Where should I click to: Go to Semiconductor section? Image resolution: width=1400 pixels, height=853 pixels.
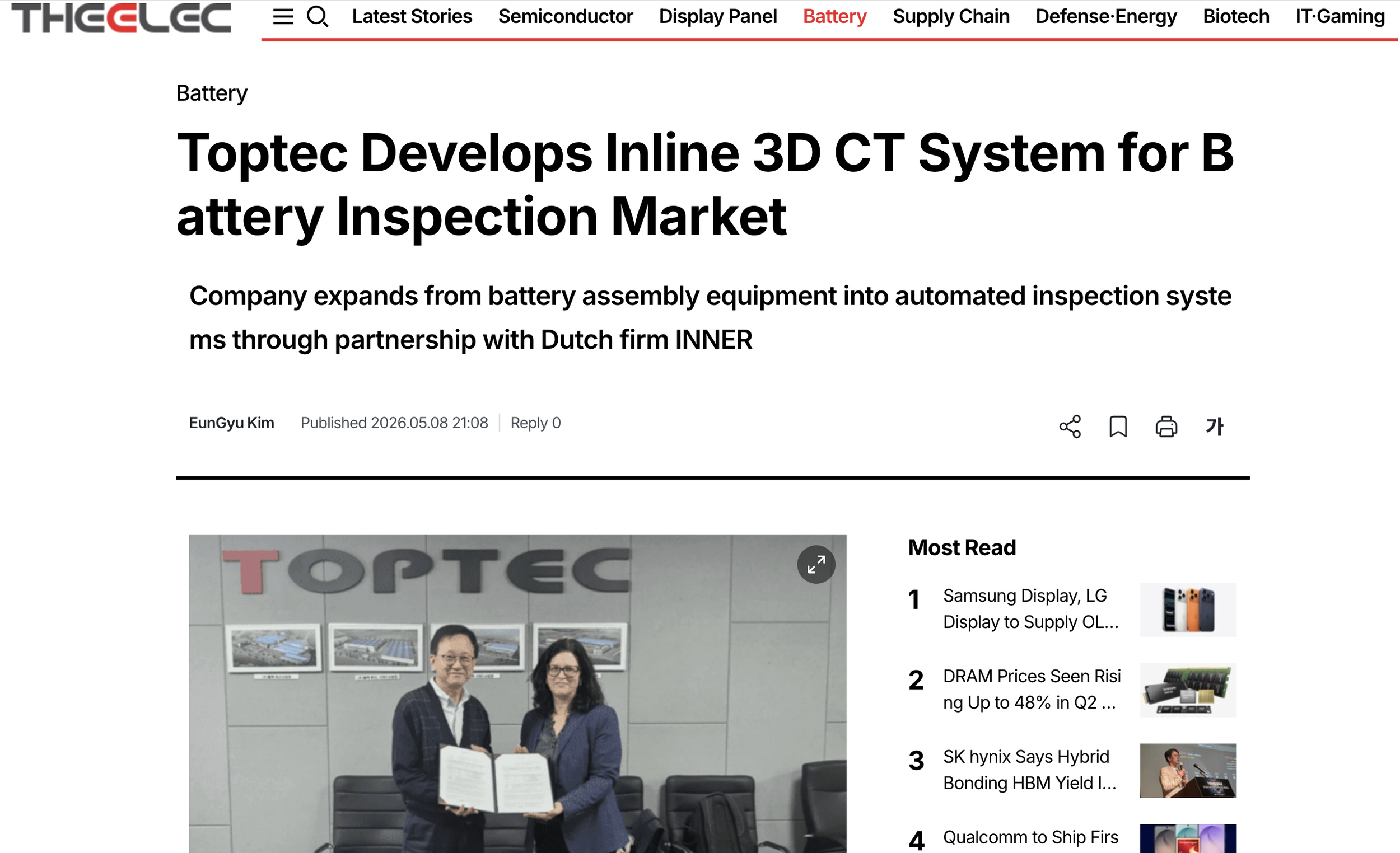[566, 16]
